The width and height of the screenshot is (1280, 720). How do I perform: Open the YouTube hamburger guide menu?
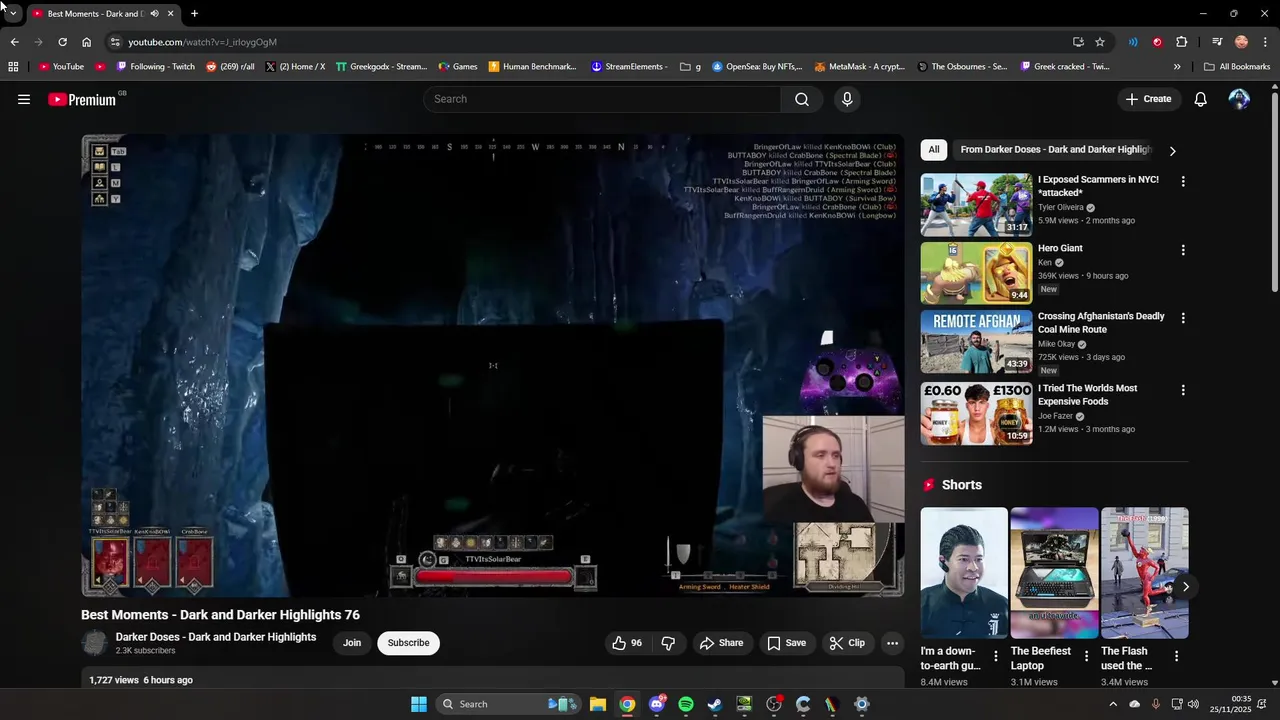click(24, 99)
